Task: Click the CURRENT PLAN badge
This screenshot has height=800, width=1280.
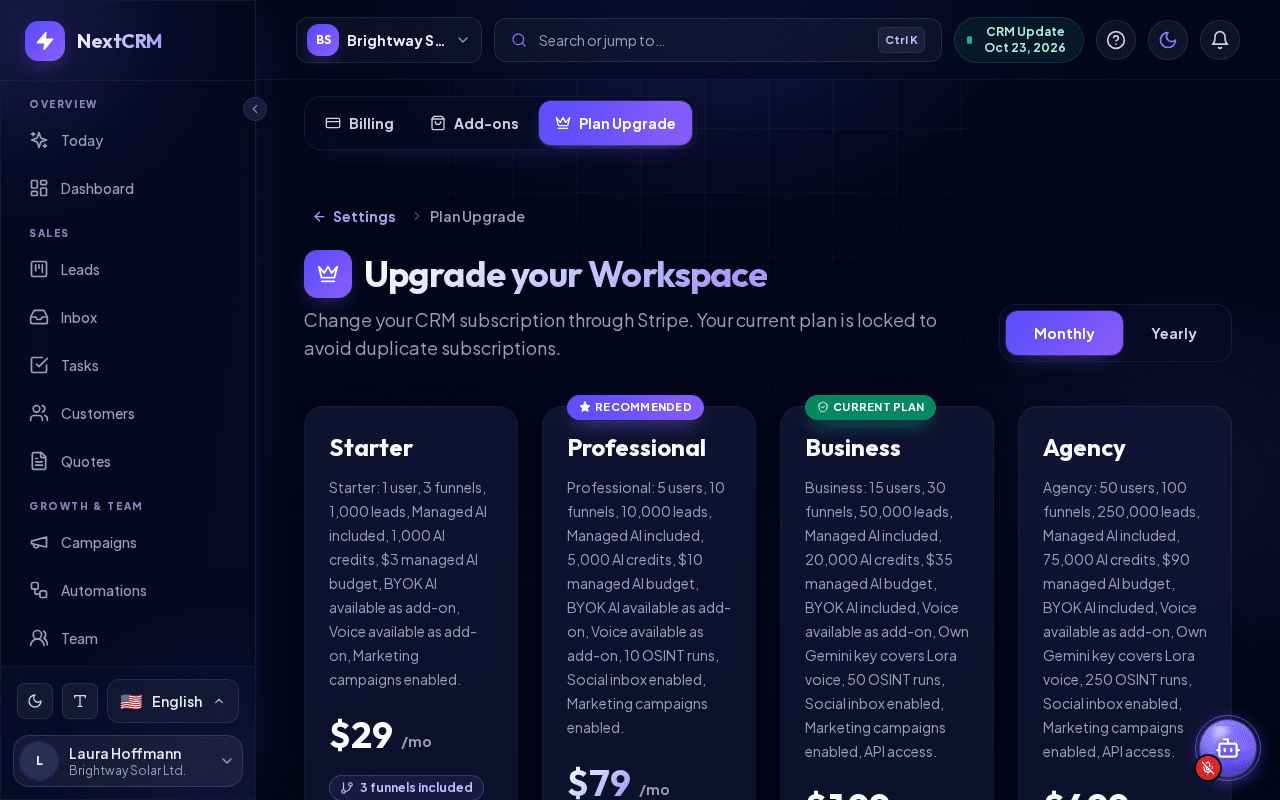Action: [870, 407]
